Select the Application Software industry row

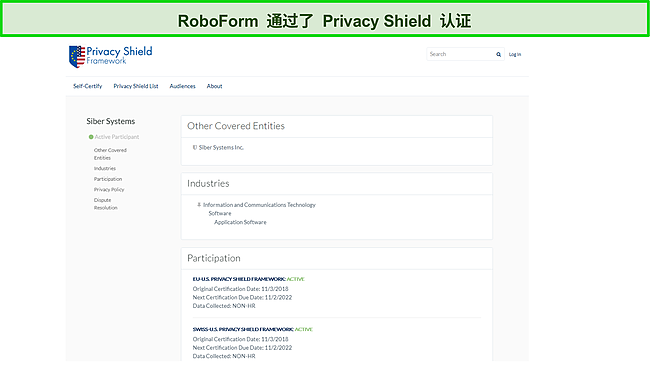pyautogui.click(x=240, y=222)
